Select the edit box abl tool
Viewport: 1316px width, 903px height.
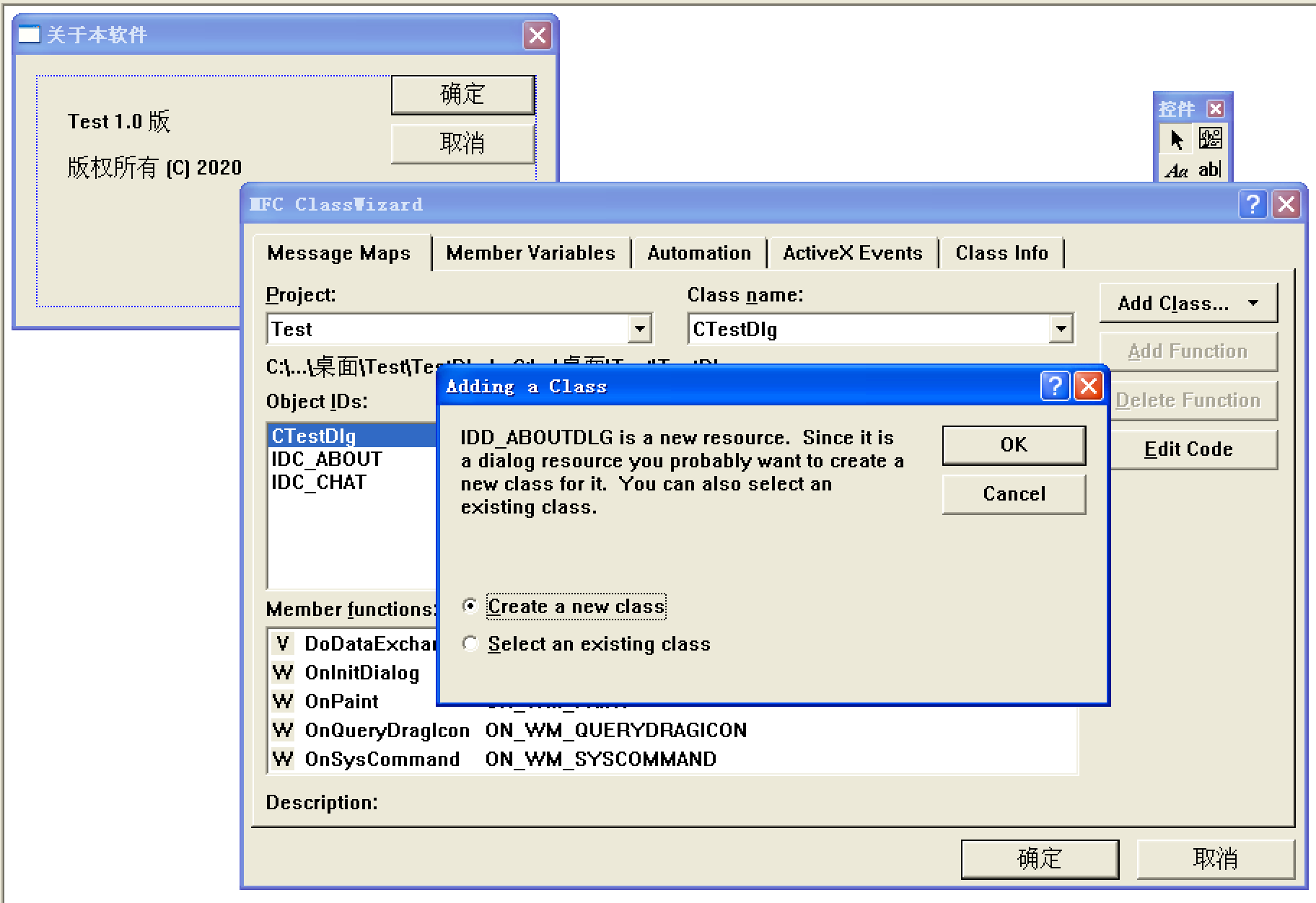[1211, 169]
